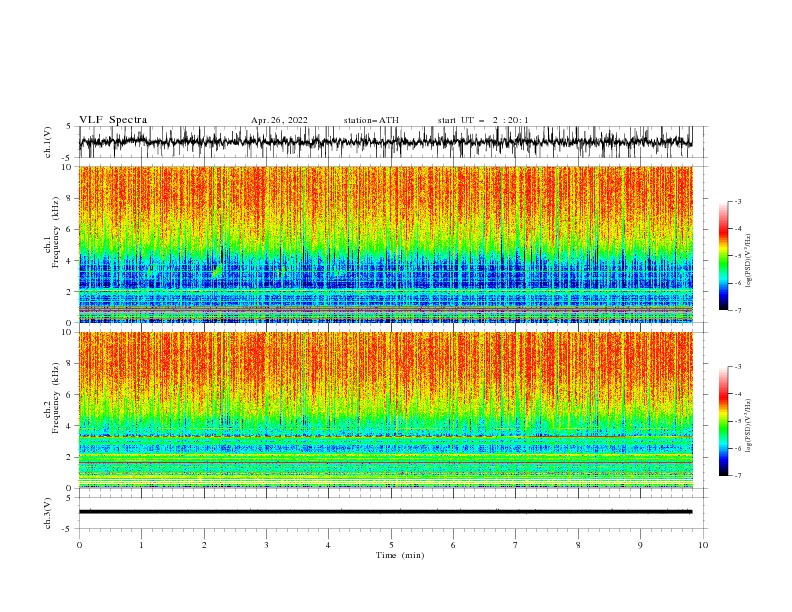This screenshot has height=612, width=792.
Task: Click the date "Apr. 26, 2022"
Action: tap(279, 120)
